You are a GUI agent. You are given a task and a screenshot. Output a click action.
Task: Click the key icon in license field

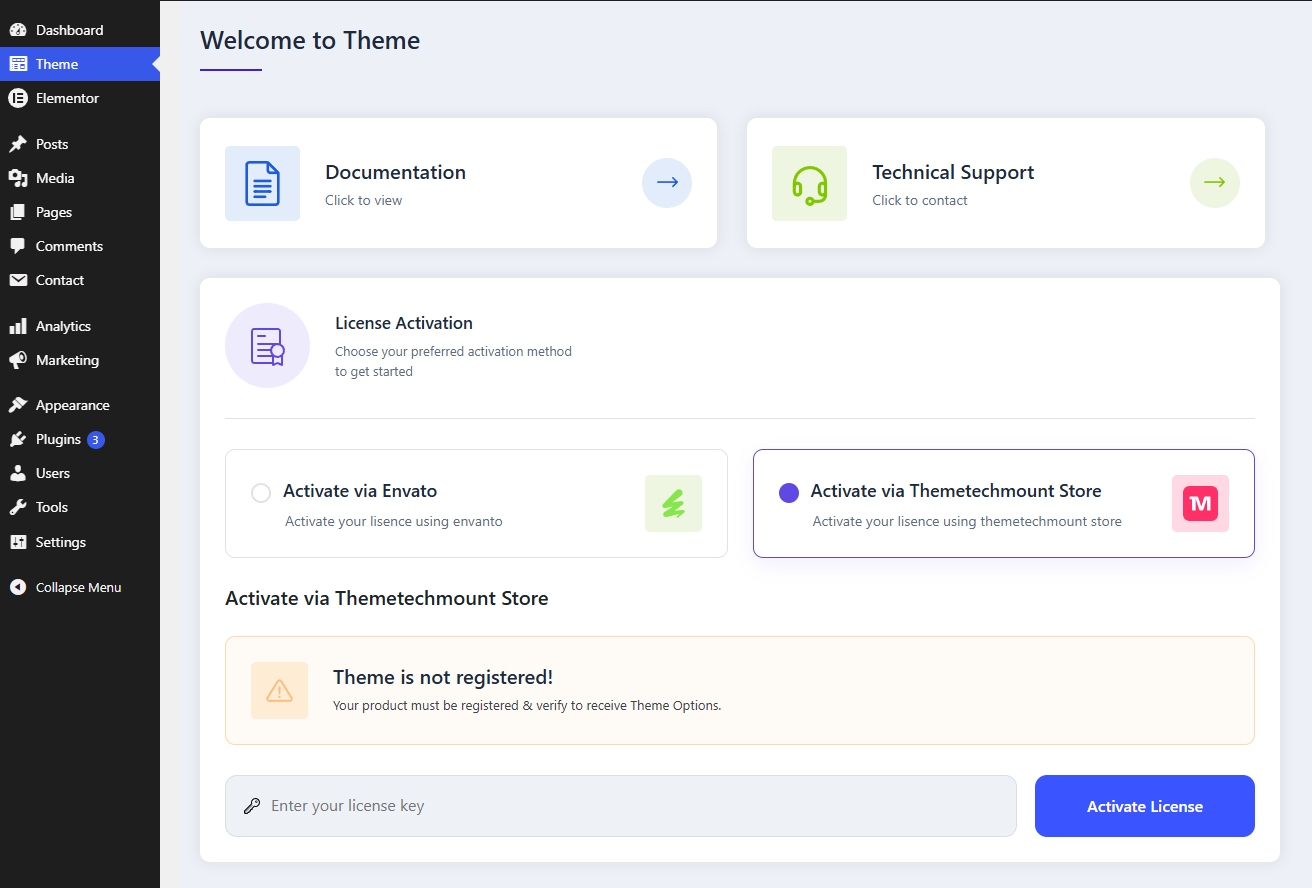252,806
